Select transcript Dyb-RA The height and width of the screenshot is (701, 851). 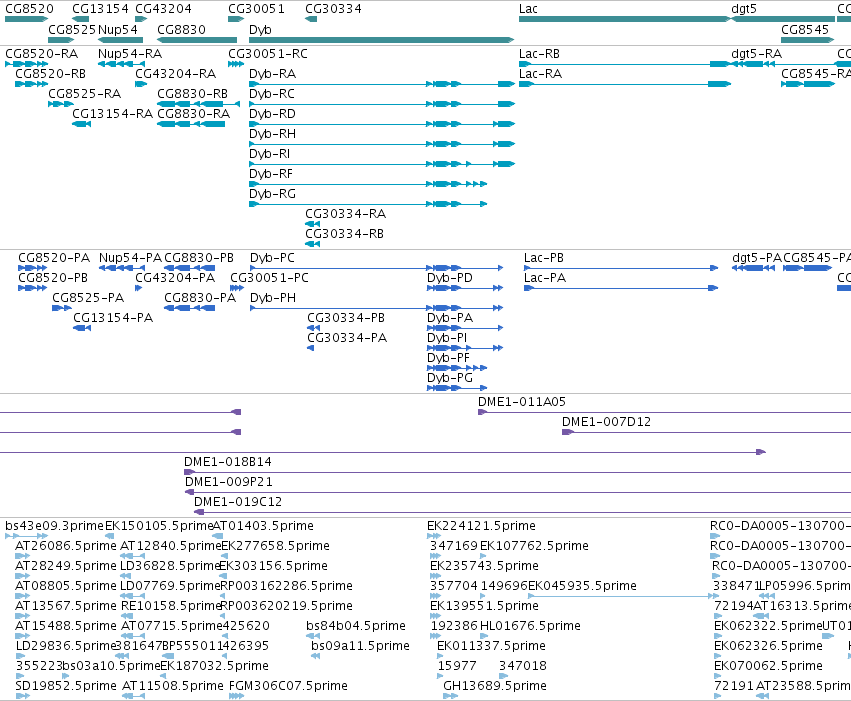click(272, 74)
